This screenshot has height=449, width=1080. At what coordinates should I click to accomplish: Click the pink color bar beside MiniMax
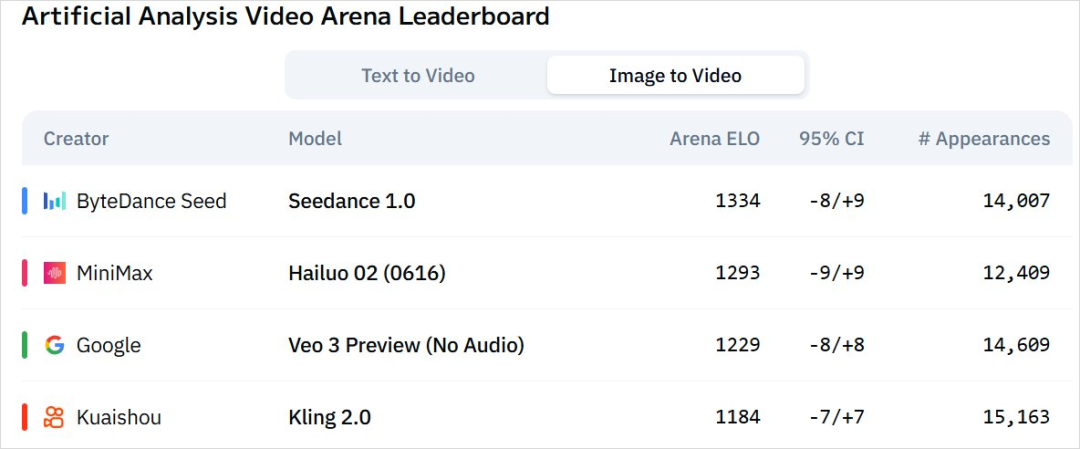[x=25, y=273]
